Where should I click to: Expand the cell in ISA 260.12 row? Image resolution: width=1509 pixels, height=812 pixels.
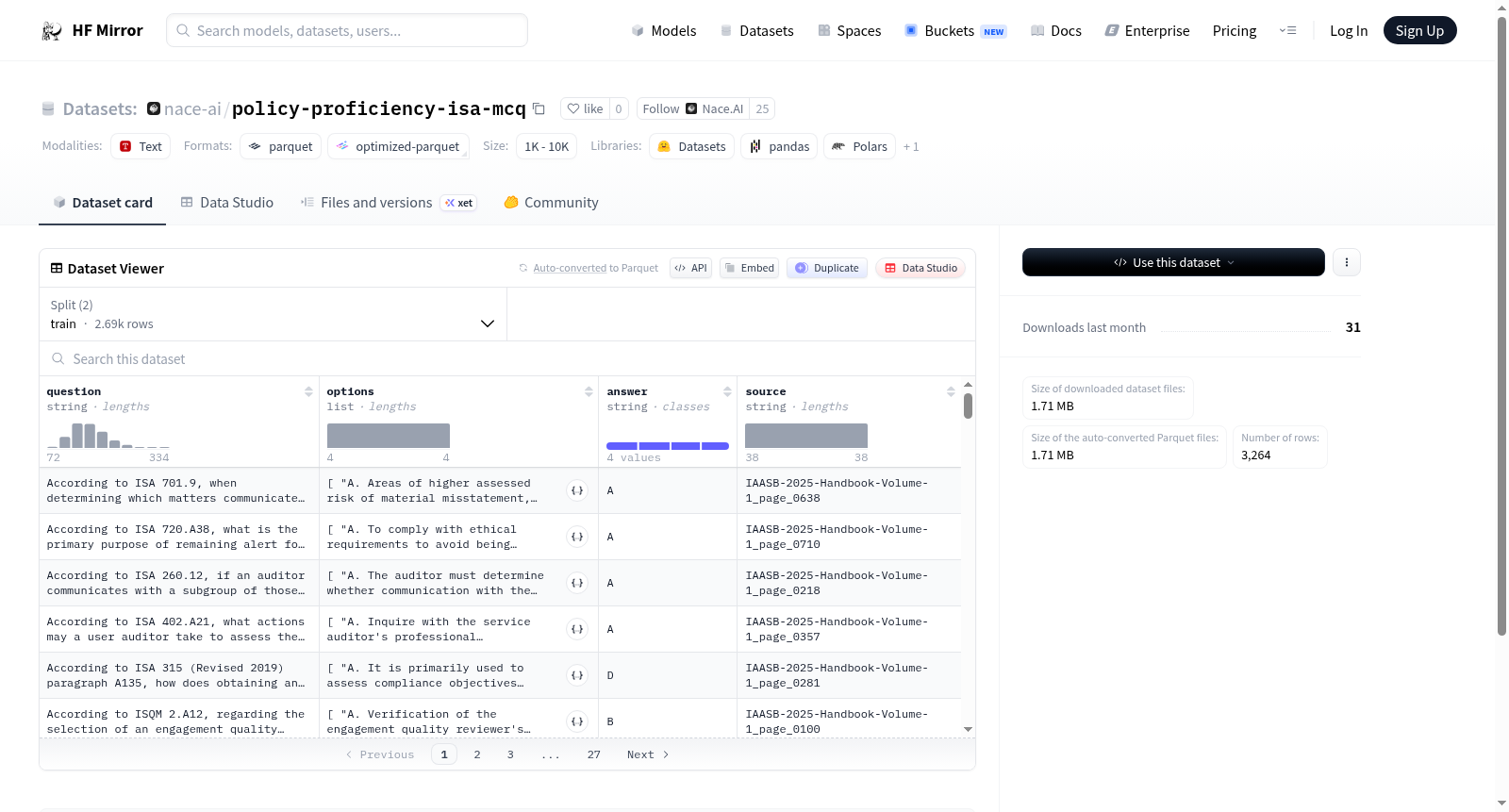pyautogui.click(x=577, y=583)
